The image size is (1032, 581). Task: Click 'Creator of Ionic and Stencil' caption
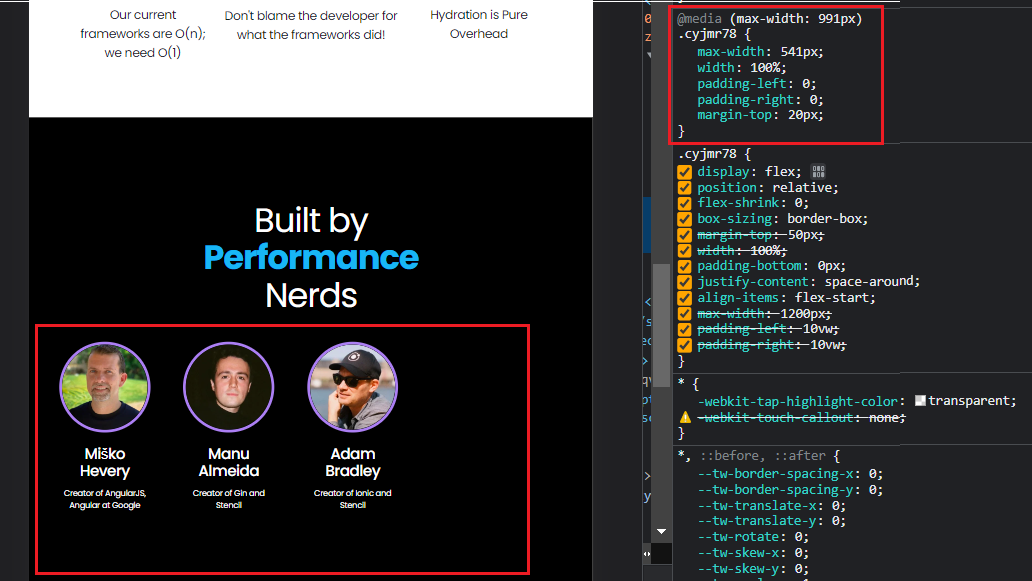[353, 499]
